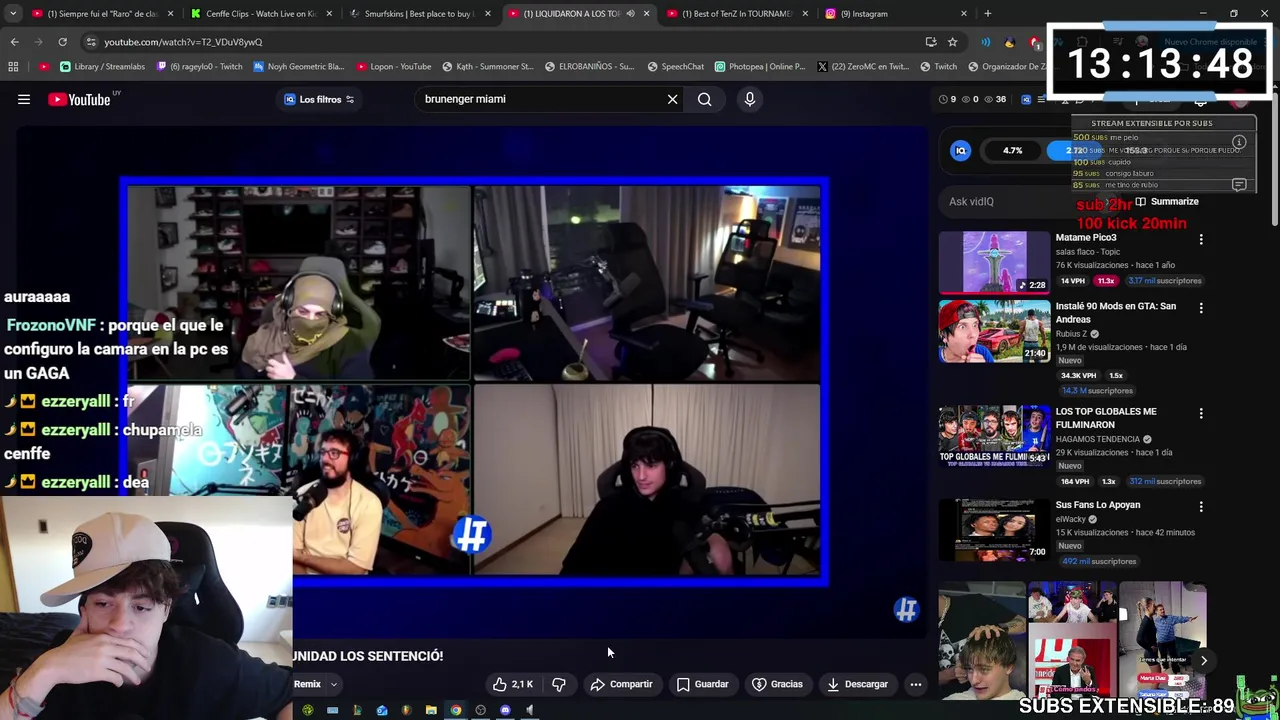The width and height of the screenshot is (1280, 720).
Task: Summarize the video with vidIQ
Action: point(1166,201)
